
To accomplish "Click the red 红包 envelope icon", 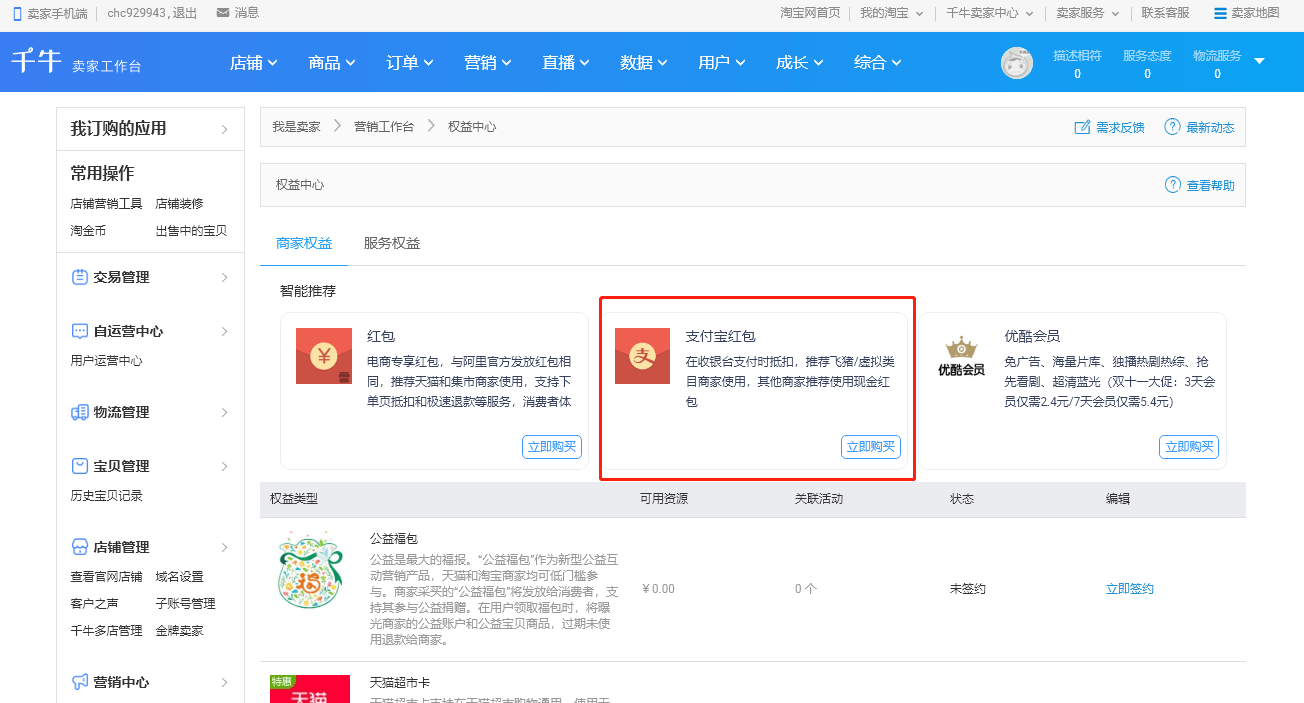I will 324,356.
